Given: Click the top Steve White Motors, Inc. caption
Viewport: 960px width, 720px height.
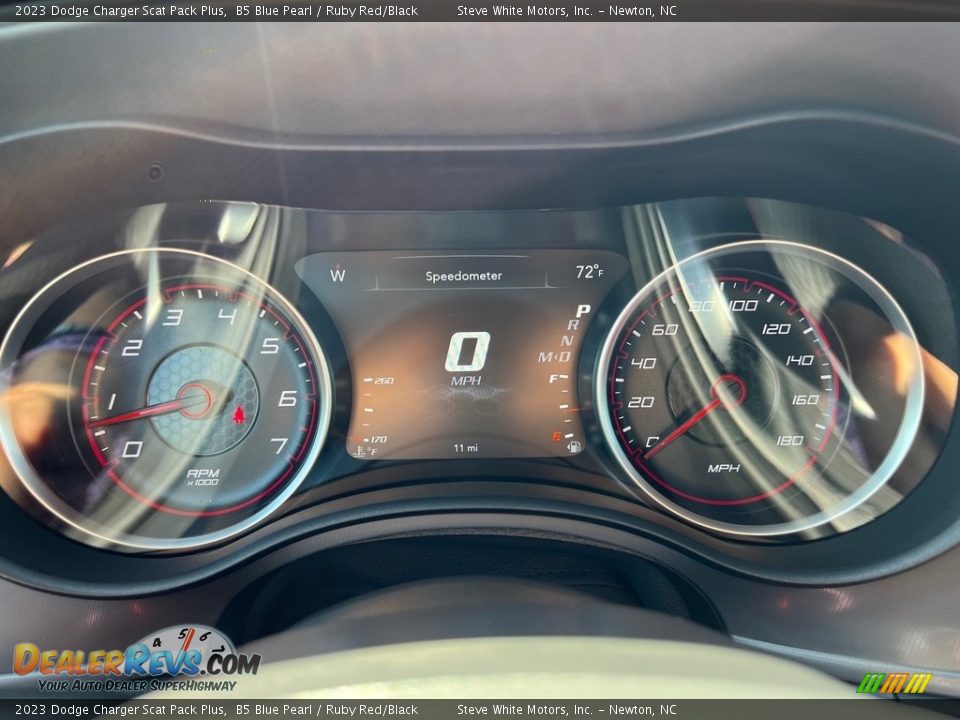Looking at the screenshot, I should point(566,10).
